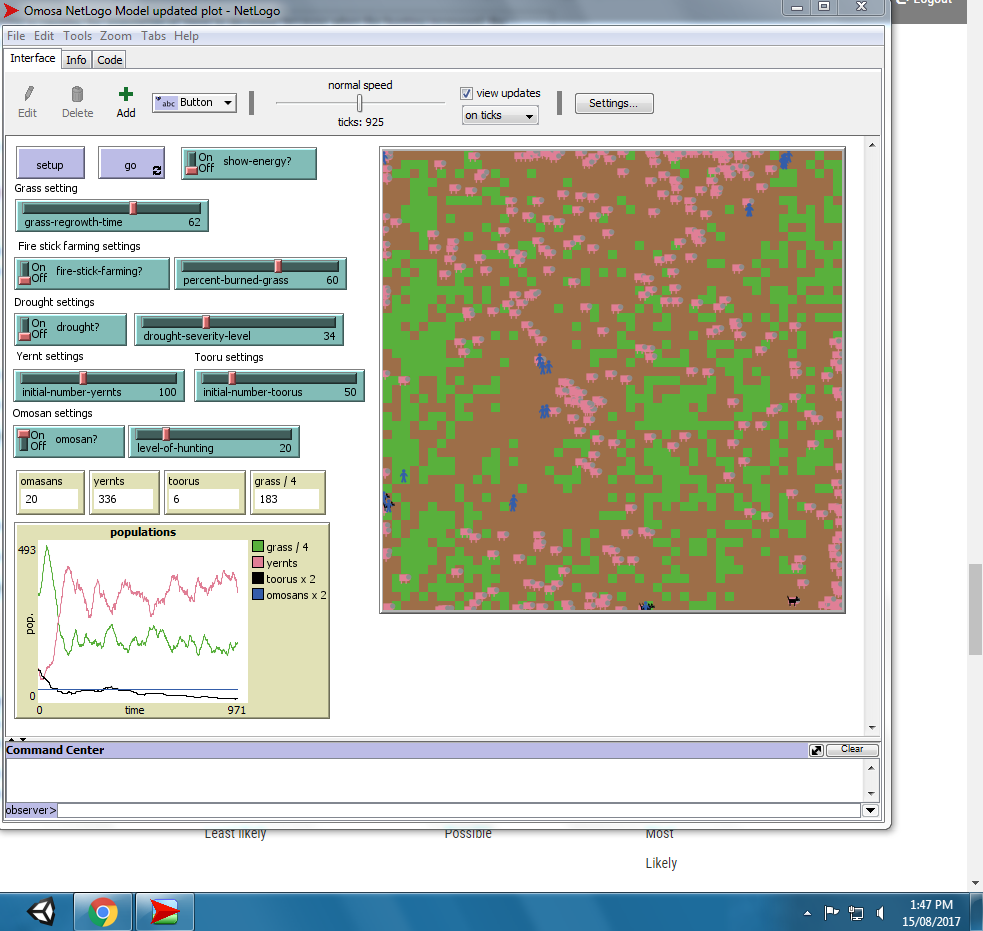Image resolution: width=983 pixels, height=931 pixels.
Task: Open the Edit menu
Action: pyautogui.click(x=44, y=36)
